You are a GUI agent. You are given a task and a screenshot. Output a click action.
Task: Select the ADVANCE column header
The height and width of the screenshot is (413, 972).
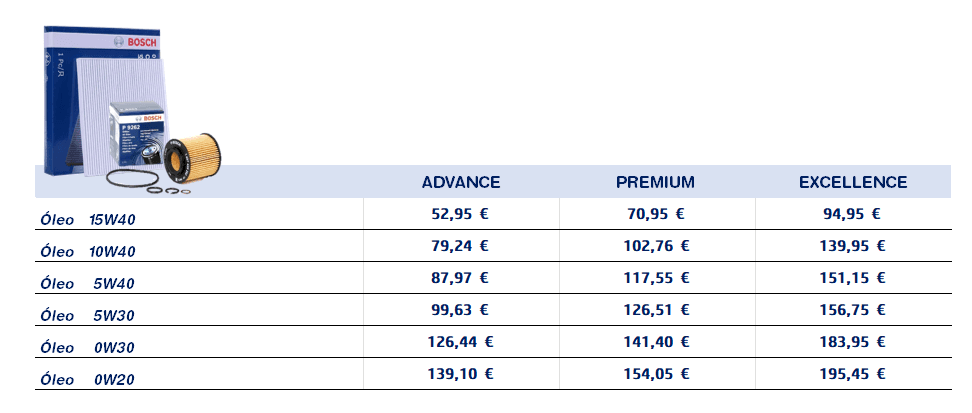pyautogui.click(x=461, y=182)
